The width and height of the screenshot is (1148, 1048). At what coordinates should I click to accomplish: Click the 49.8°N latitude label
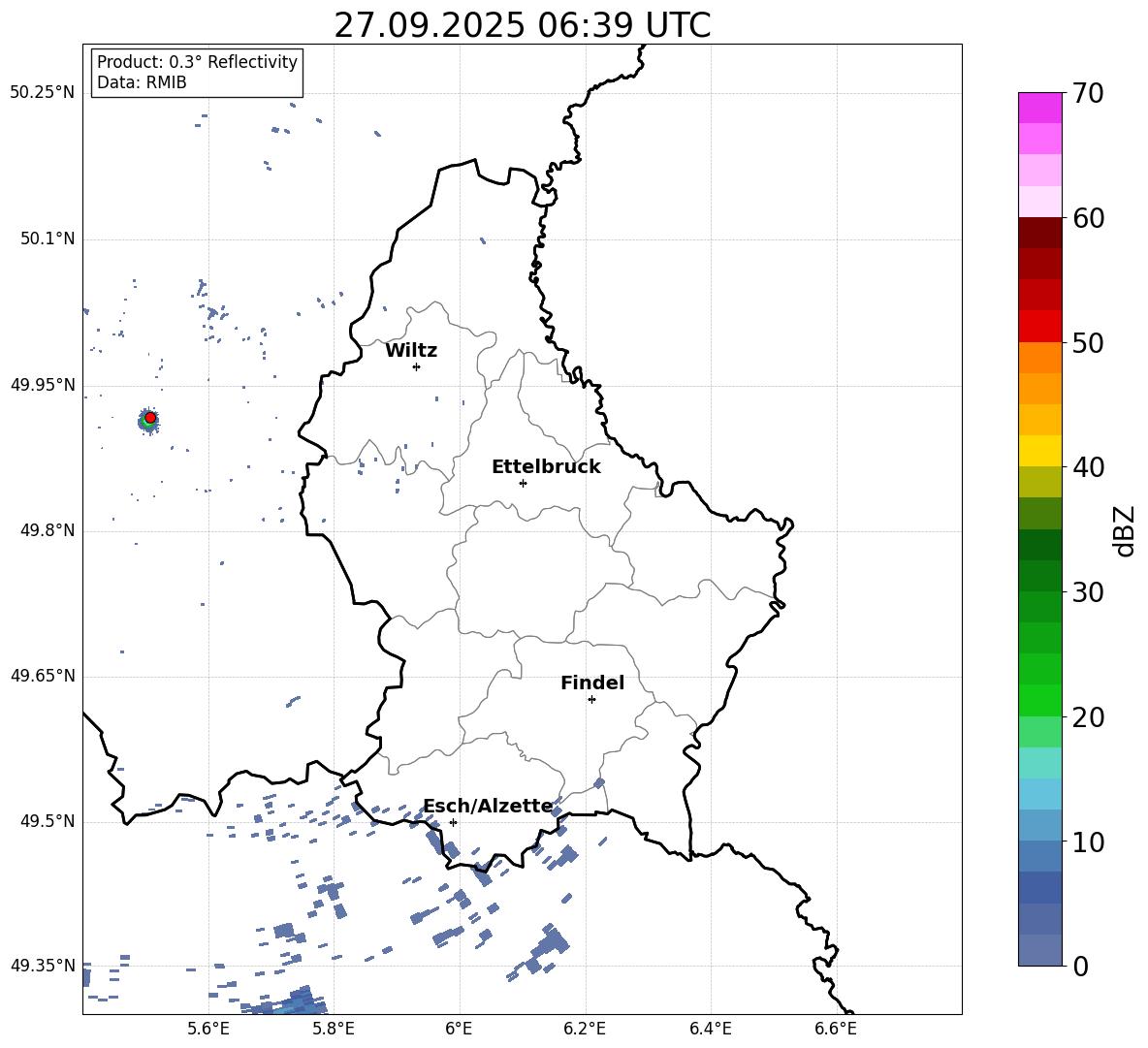point(48,530)
